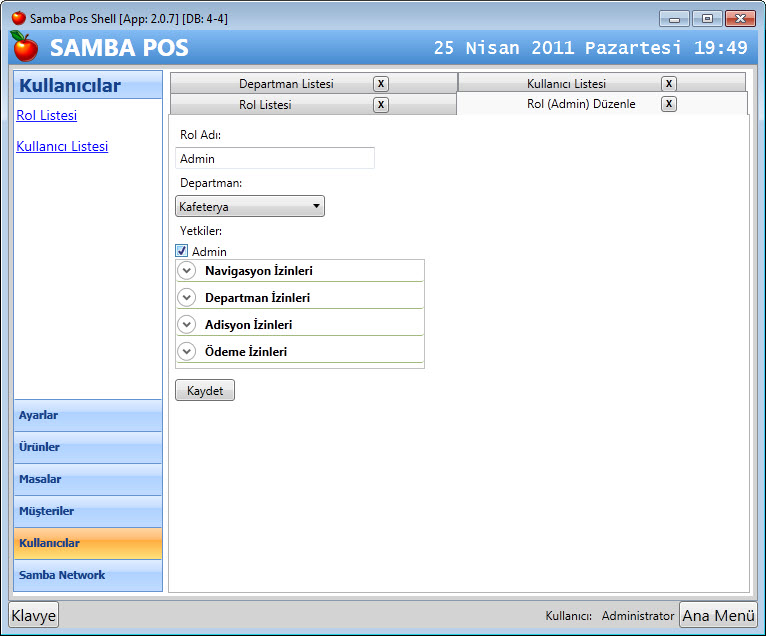Open the Kullanıcı Listesi sidebar link
The height and width of the screenshot is (636, 766).
(62, 147)
